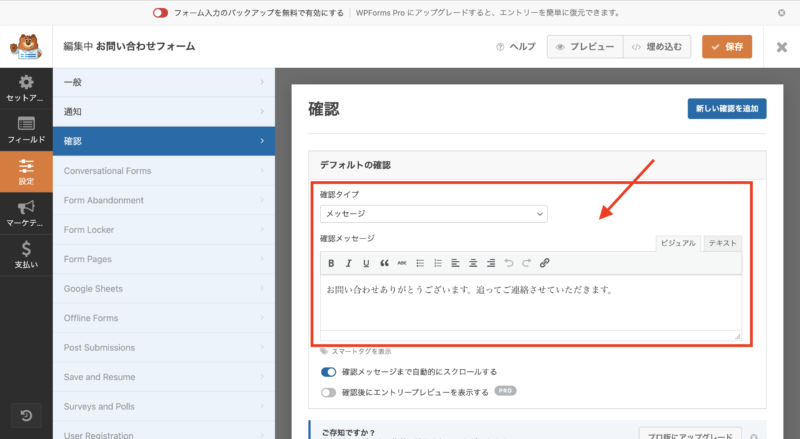This screenshot has height=439, width=800.
Task: Open the Marketing megaphone panel
Action: pyautogui.click(x=26, y=213)
